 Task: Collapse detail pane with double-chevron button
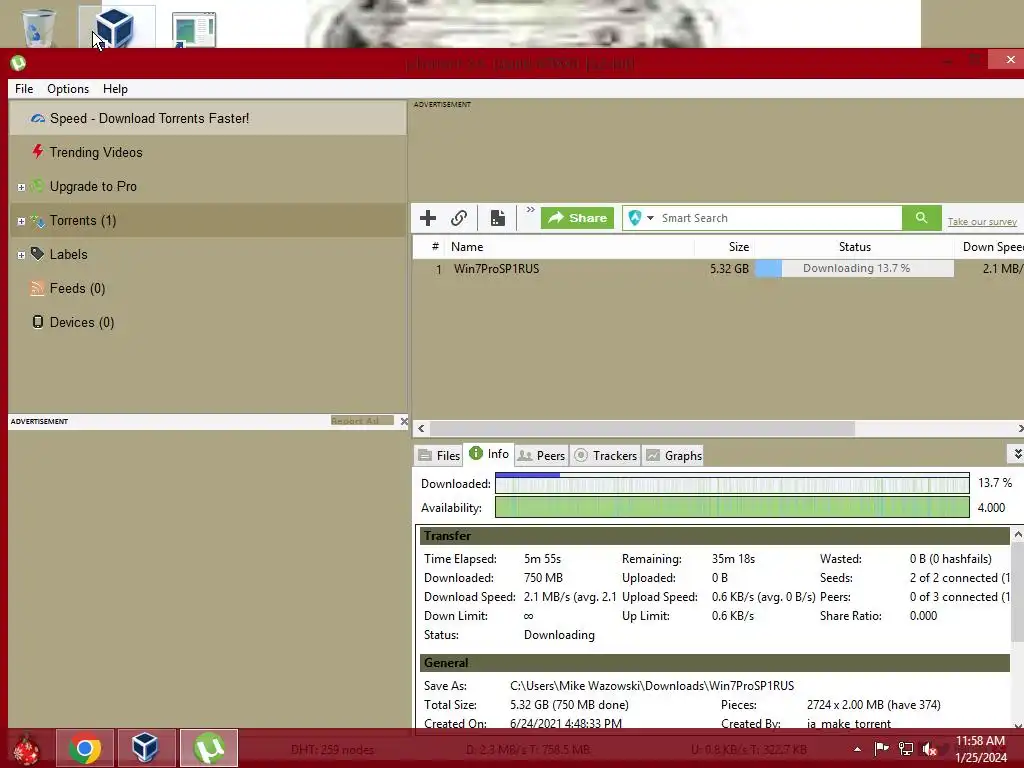click(x=1016, y=453)
